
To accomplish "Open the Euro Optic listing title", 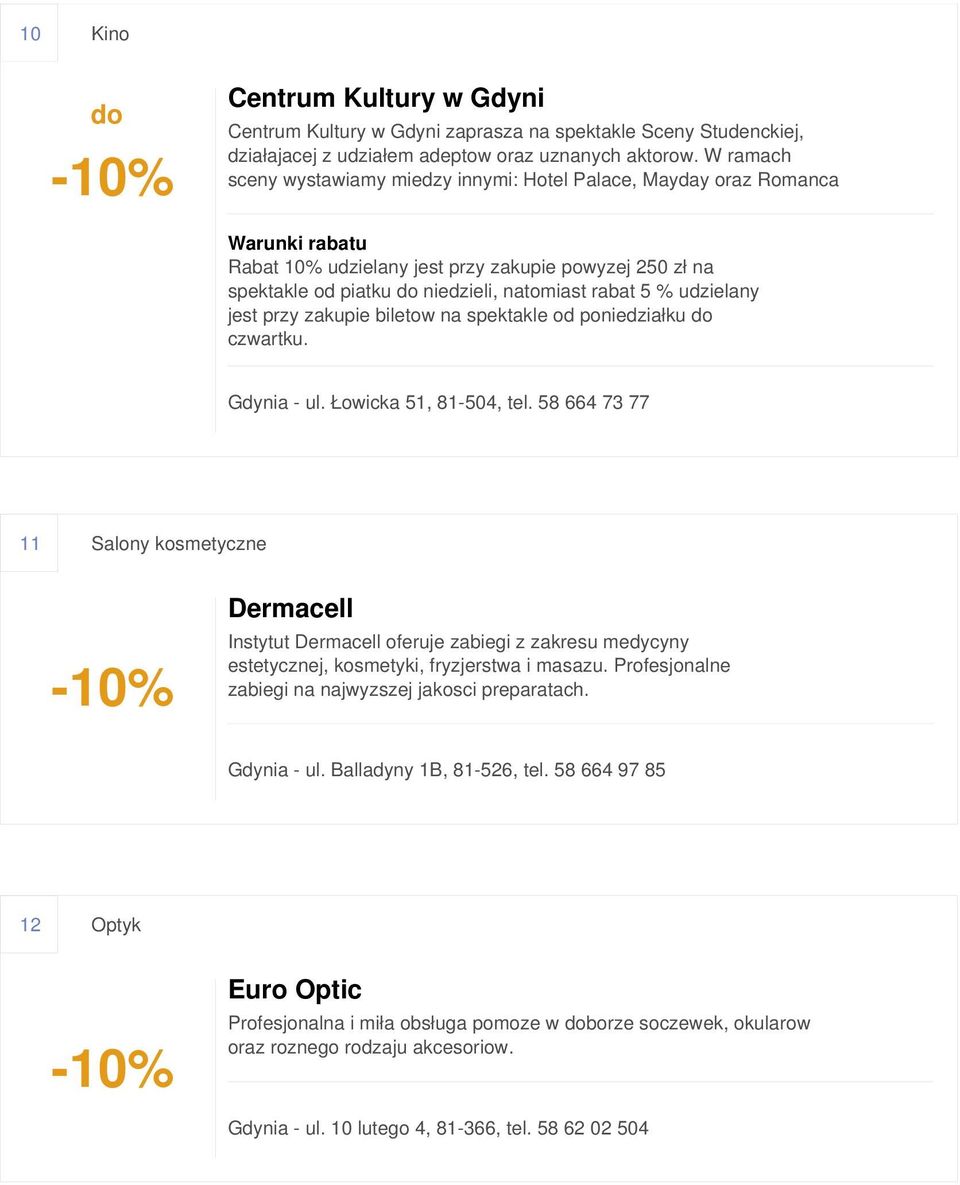I will [295, 990].
